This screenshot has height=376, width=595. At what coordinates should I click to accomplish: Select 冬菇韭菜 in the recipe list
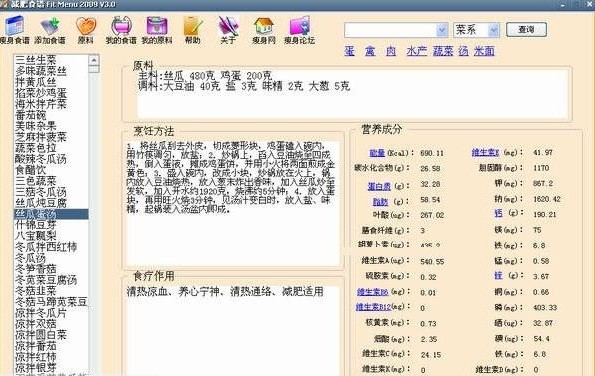coord(51,291)
